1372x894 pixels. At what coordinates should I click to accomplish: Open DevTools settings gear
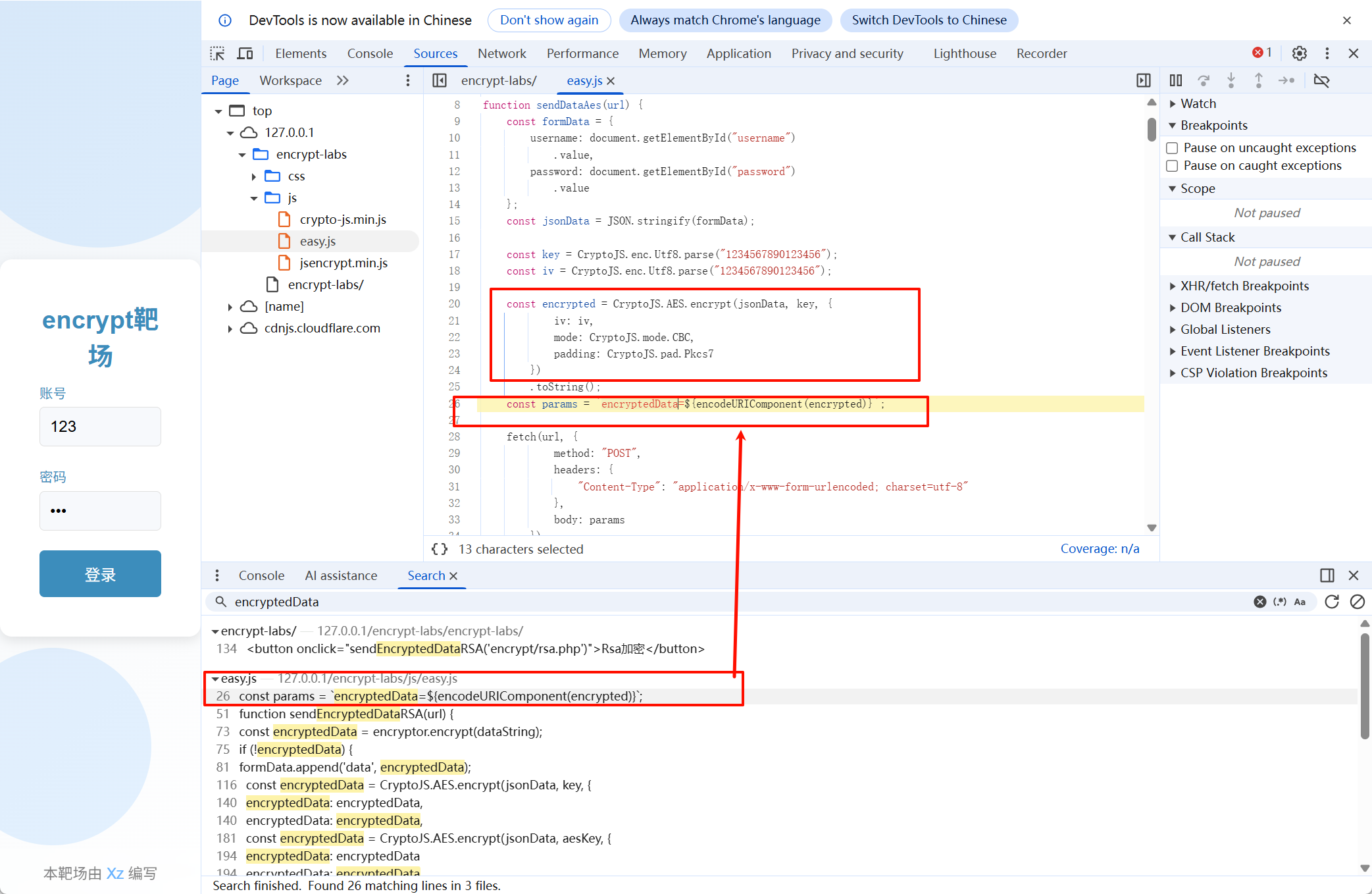(1299, 53)
